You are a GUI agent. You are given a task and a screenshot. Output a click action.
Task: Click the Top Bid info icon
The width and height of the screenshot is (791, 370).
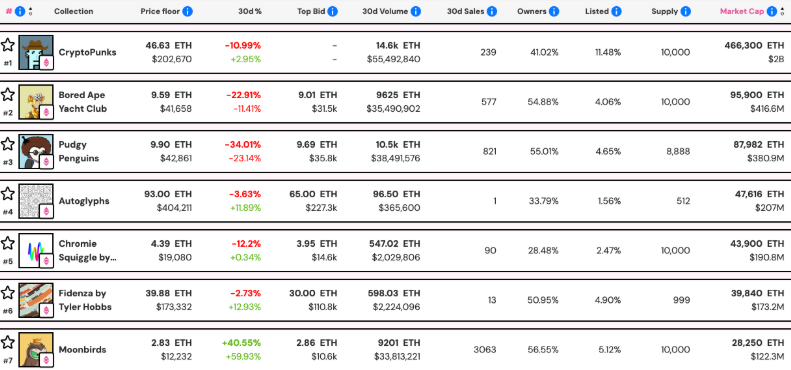pos(332,11)
